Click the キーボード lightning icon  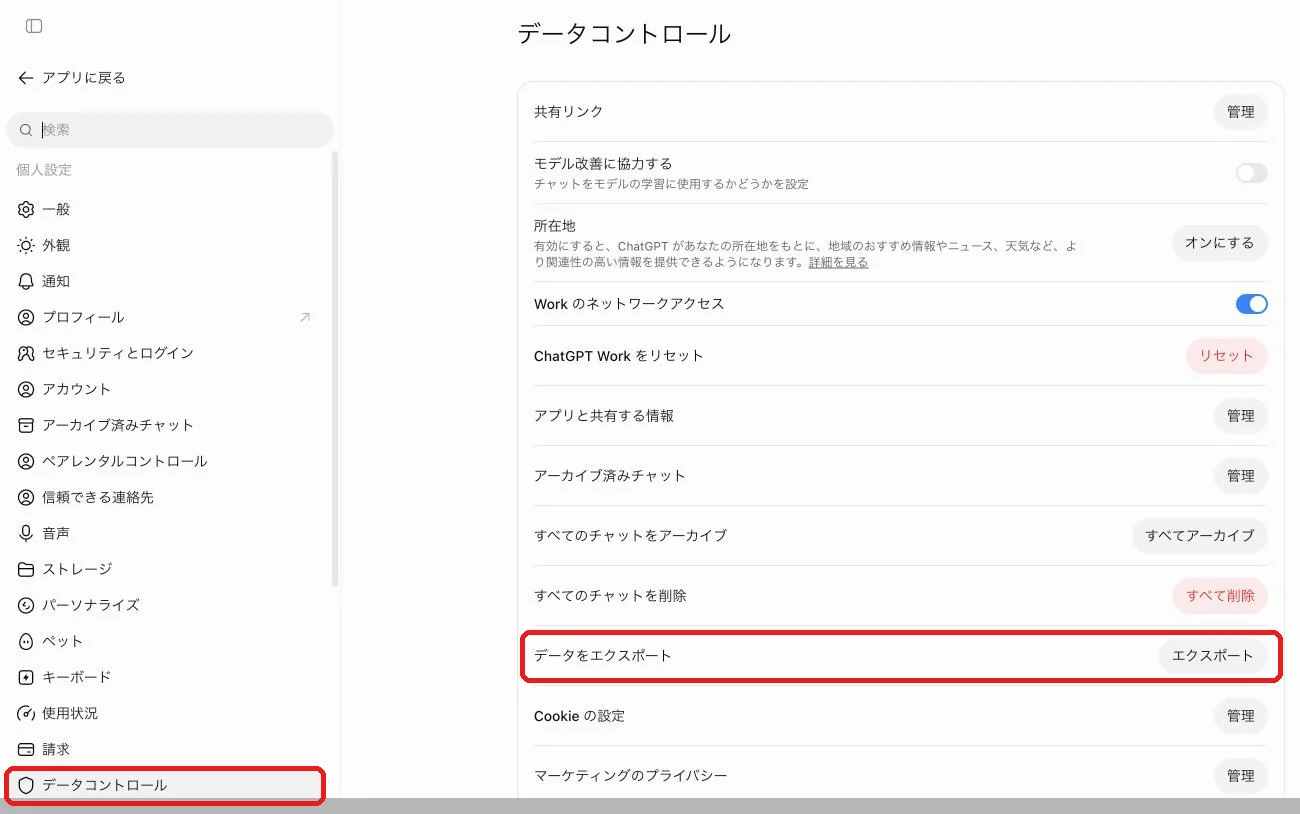(26, 678)
